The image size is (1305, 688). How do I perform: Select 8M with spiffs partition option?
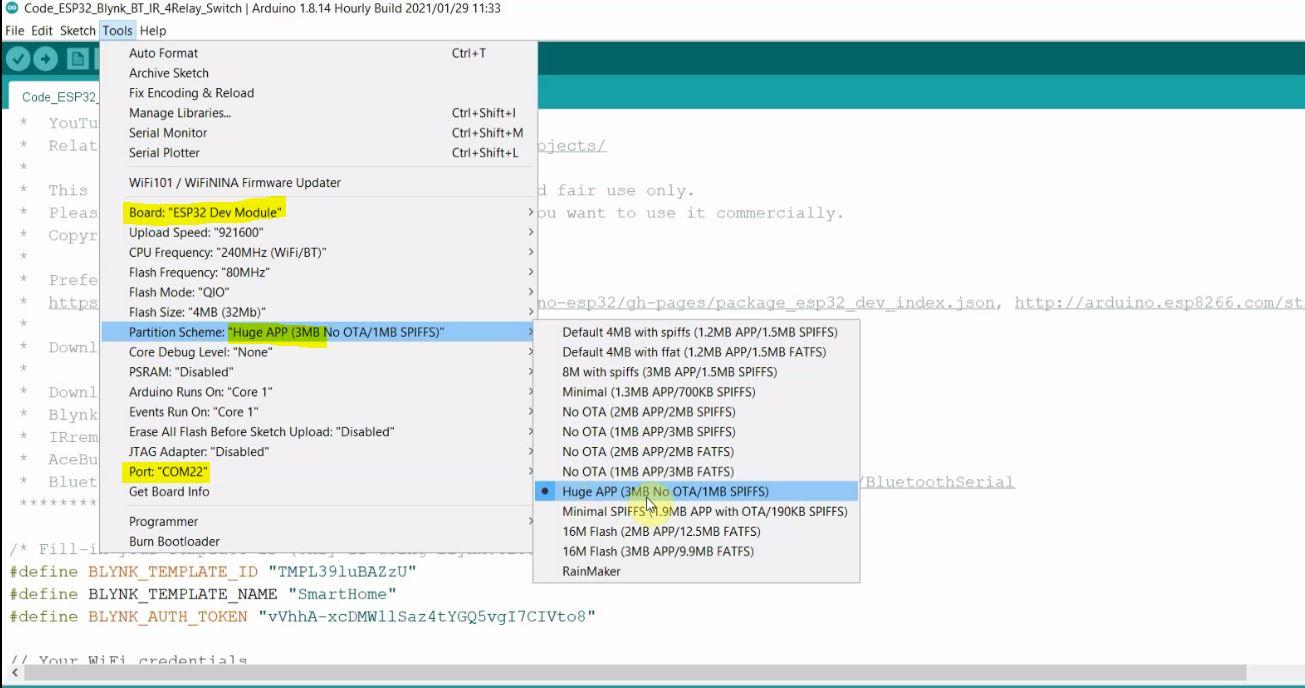pyautogui.click(x=696, y=372)
